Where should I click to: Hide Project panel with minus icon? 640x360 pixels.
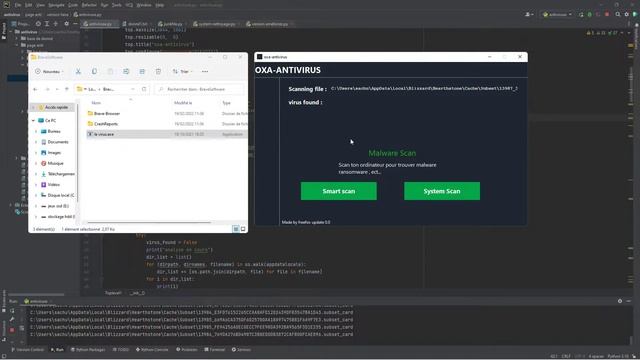75,24
